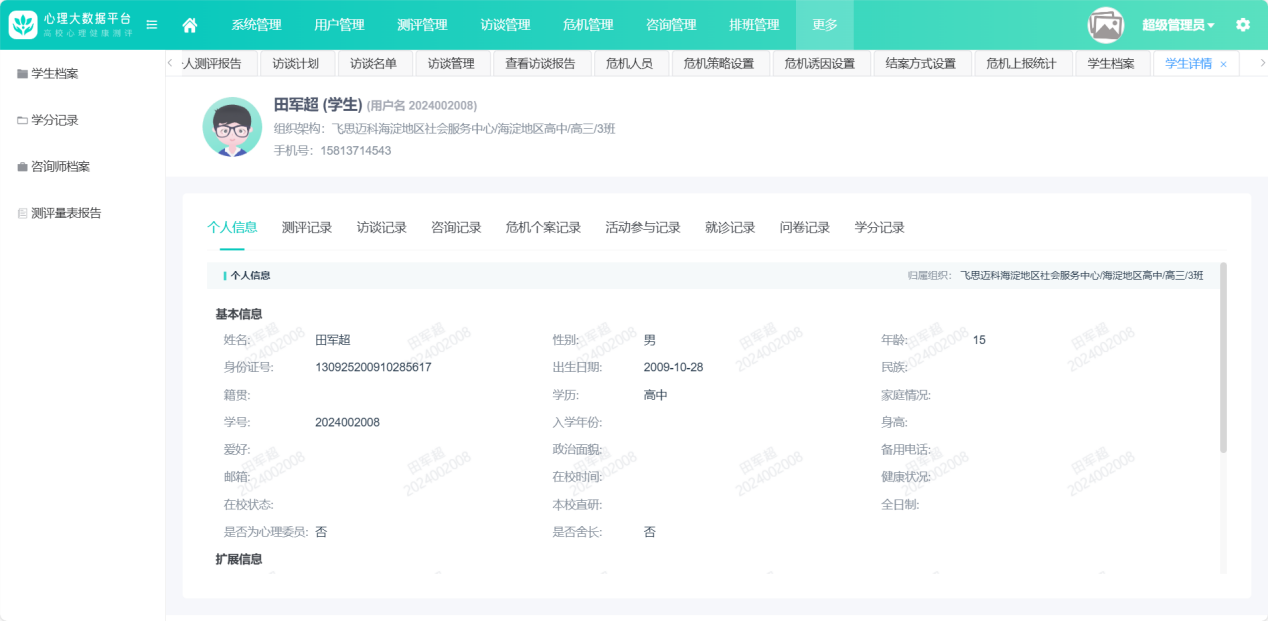Expand the 更多 navigation menu
This screenshot has width=1268, height=621.
(825, 25)
